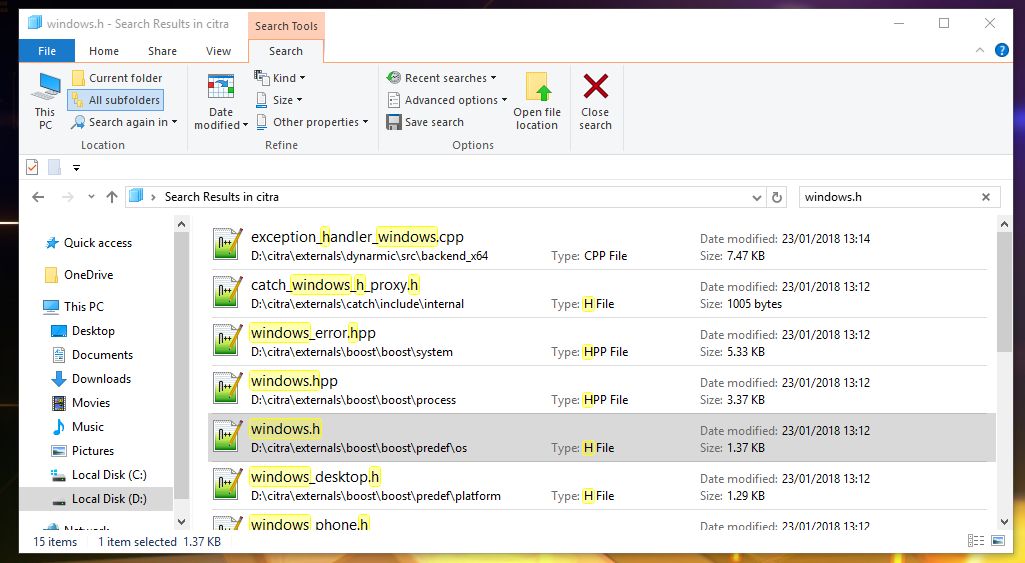The width and height of the screenshot is (1025, 563).
Task: Select OneDrive in navigation pane
Action: click(x=79, y=275)
